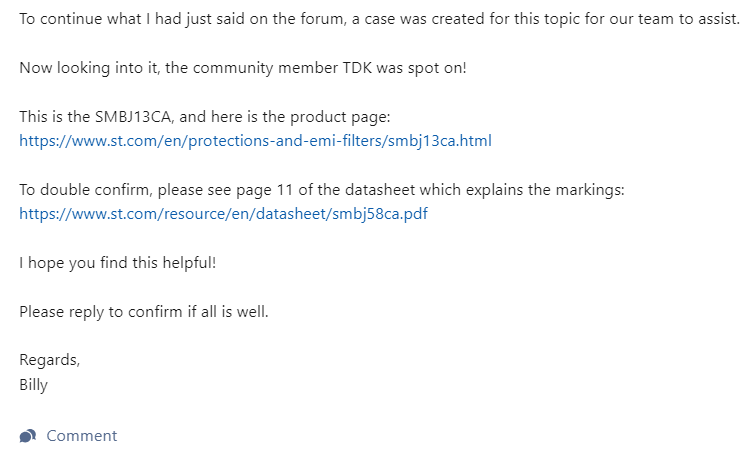
Task: Click the Comment speech bubble icon
Action: [28, 436]
